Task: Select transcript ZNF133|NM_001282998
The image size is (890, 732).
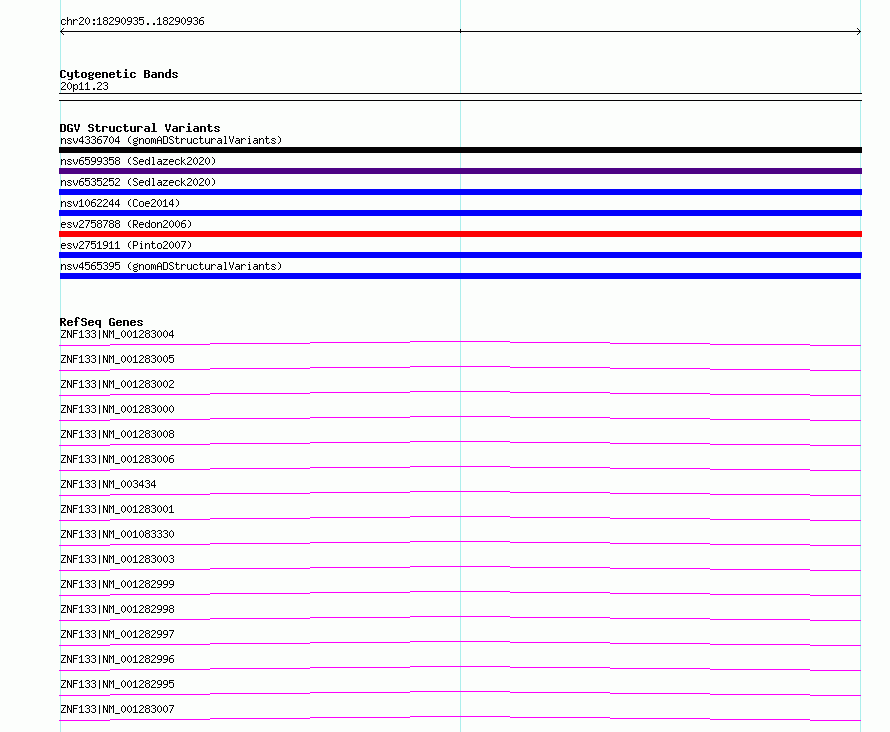Action: click(117, 609)
